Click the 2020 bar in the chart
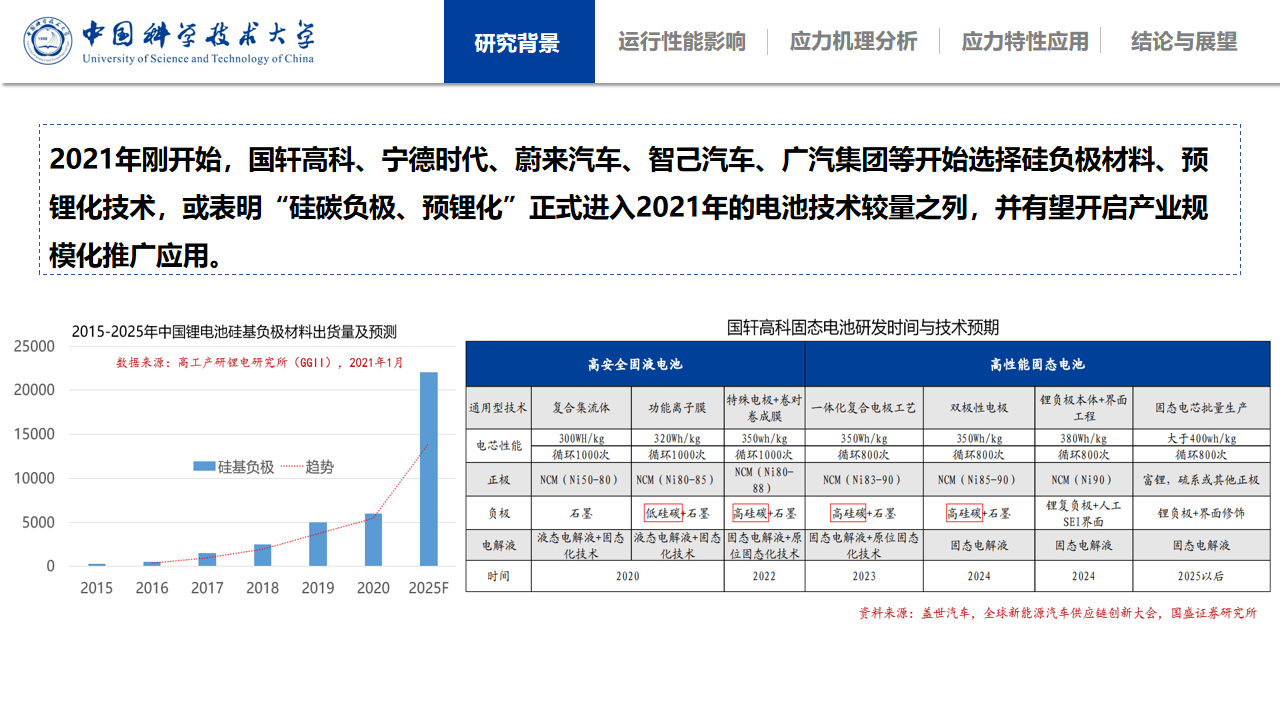This screenshot has width=1280, height=720. tap(373, 540)
